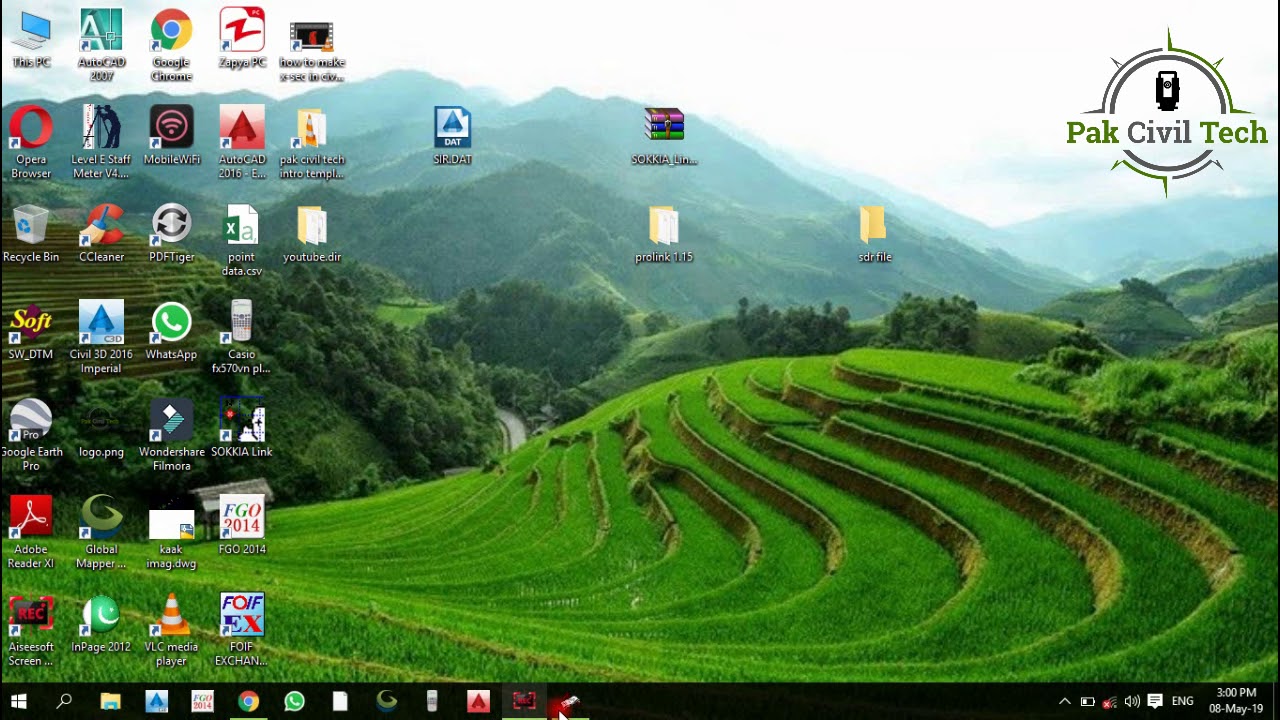This screenshot has height=720, width=1280.
Task: Check the battery status tray icon
Action: pos(1087,701)
